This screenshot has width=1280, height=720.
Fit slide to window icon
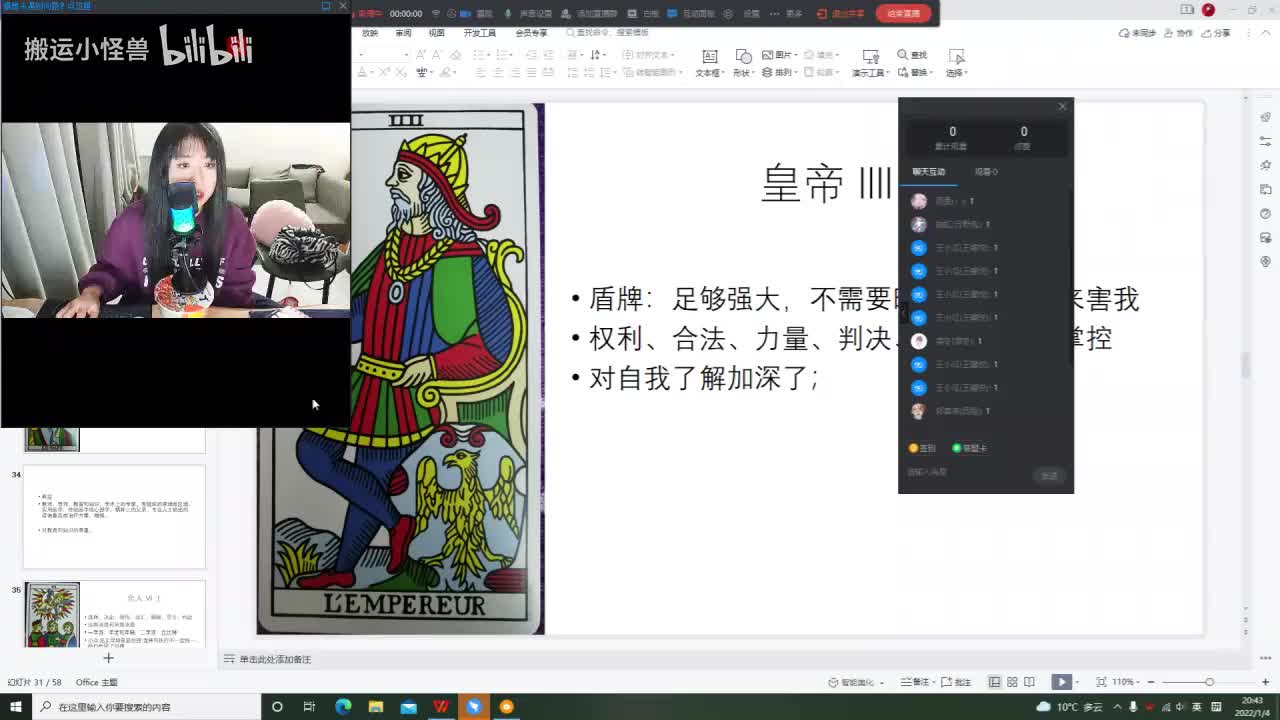1101,682
